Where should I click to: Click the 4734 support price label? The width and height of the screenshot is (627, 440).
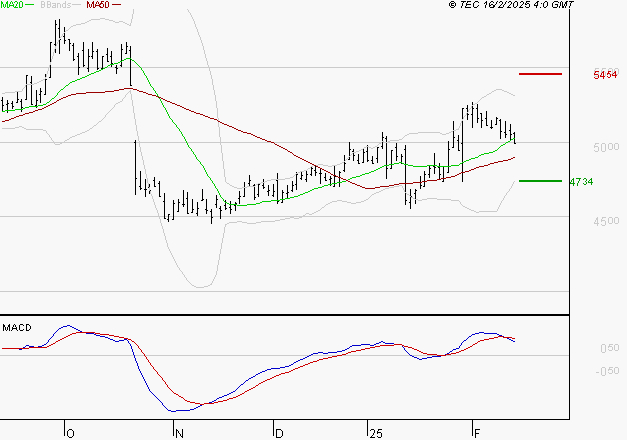[604, 182]
